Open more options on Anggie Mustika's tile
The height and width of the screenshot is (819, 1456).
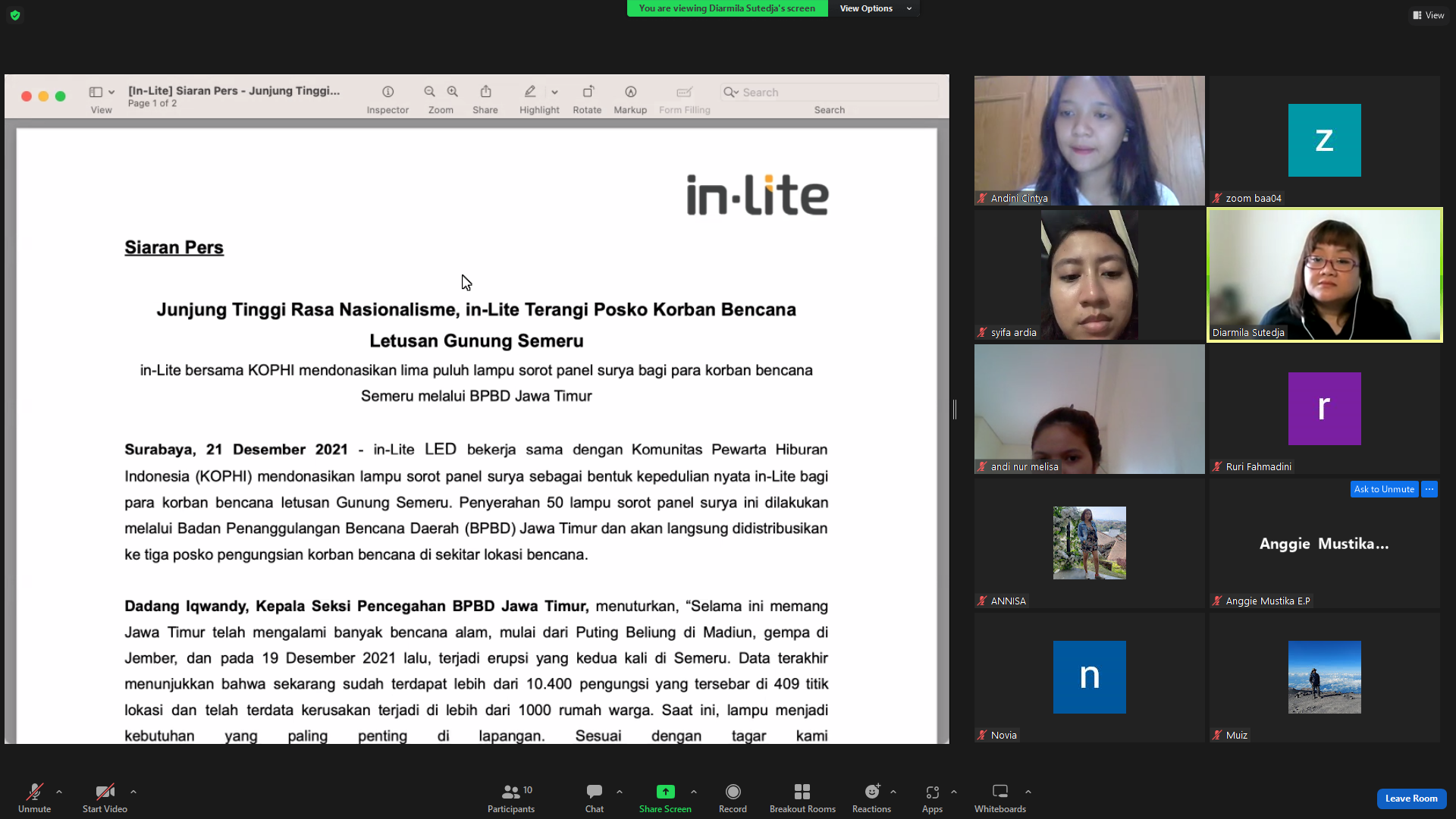click(x=1429, y=489)
